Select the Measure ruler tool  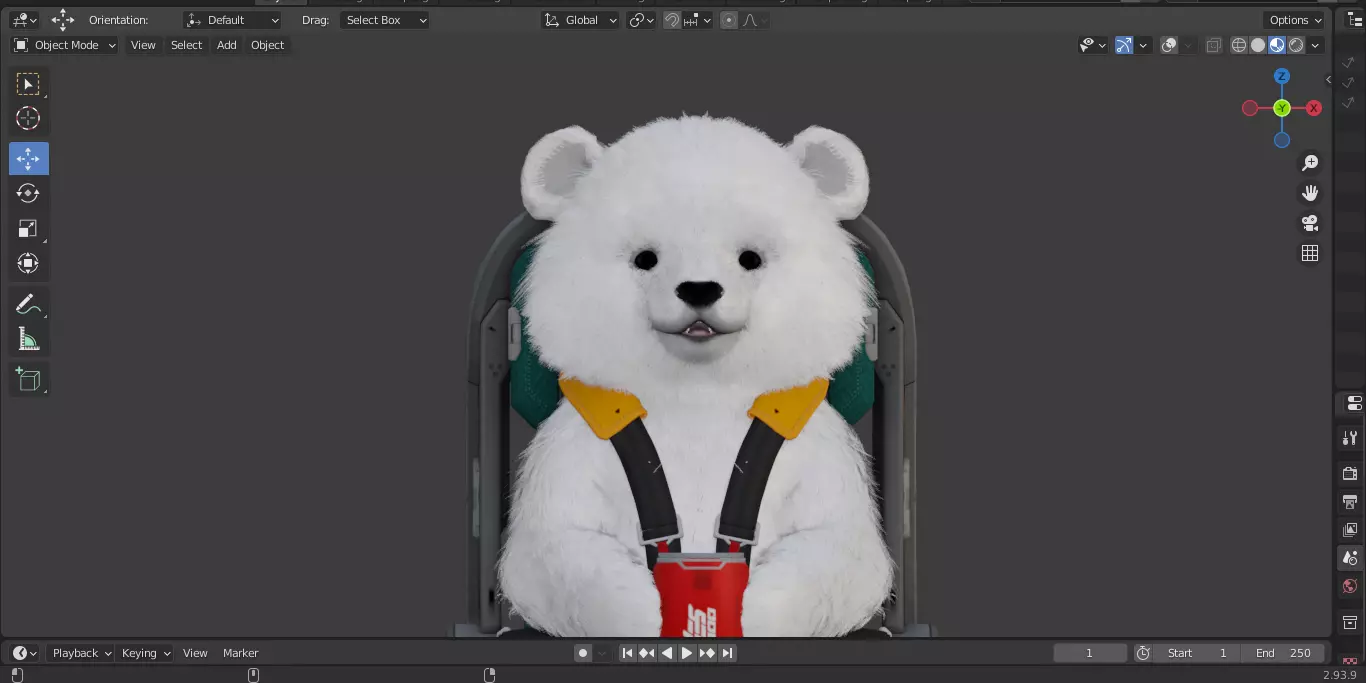tap(28, 340)
